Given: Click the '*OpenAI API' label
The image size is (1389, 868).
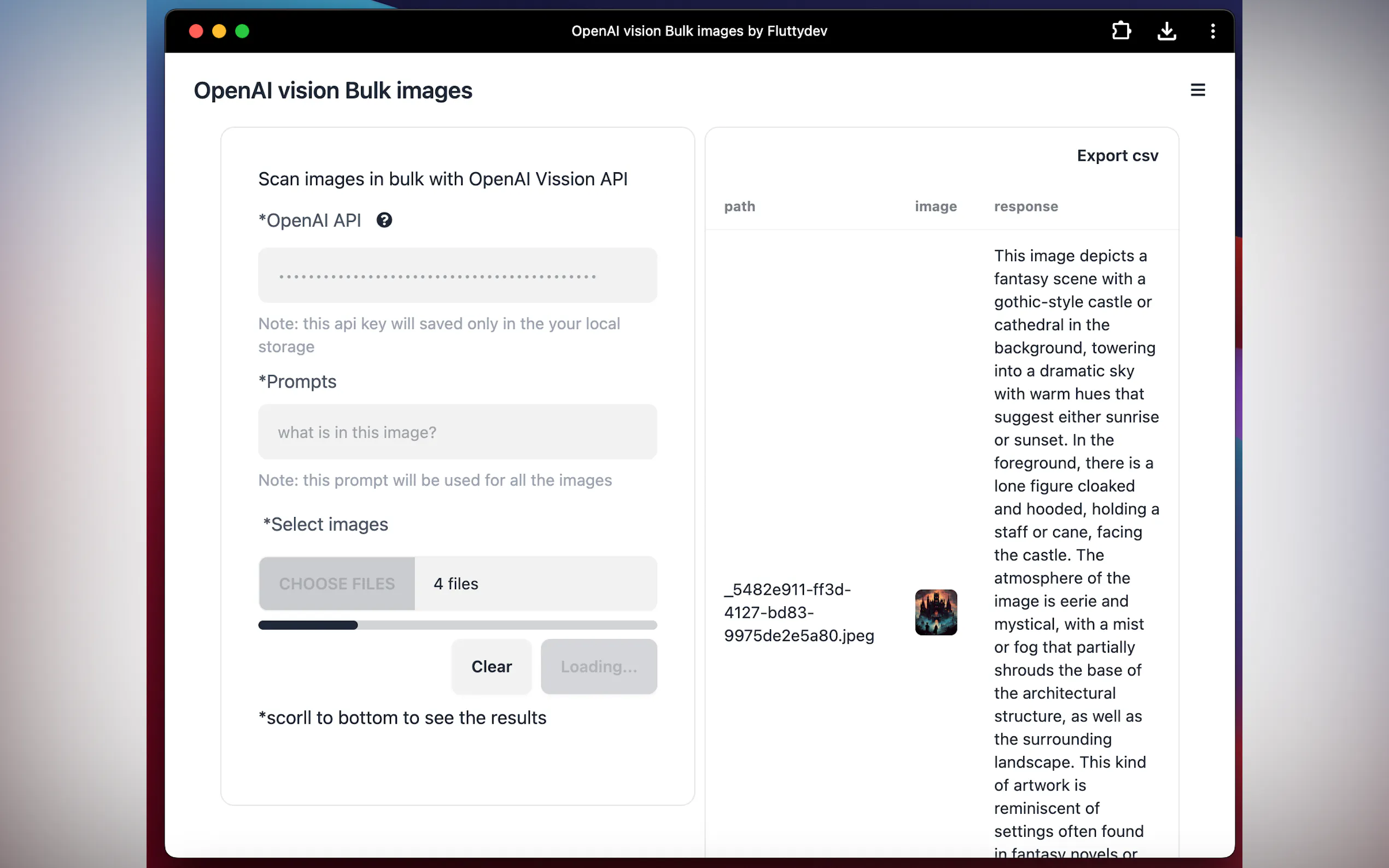Looking at the screenshot, I should (310, 220).
